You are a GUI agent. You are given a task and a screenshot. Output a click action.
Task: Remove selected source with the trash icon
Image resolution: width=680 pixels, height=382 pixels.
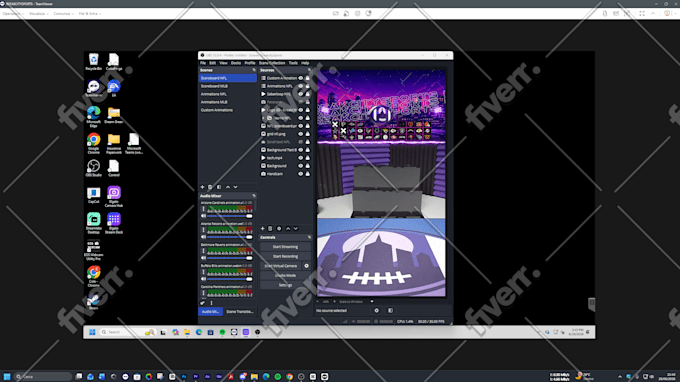(x=270, y=229)
